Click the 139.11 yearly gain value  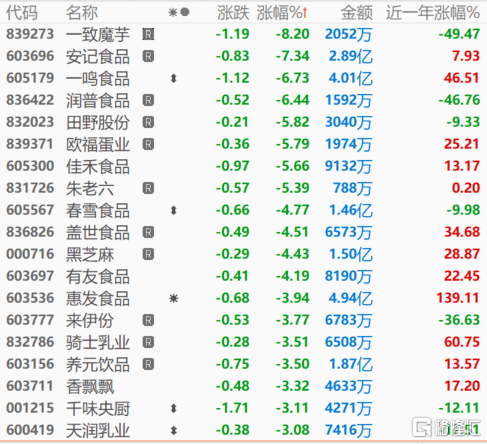(458, 298)
